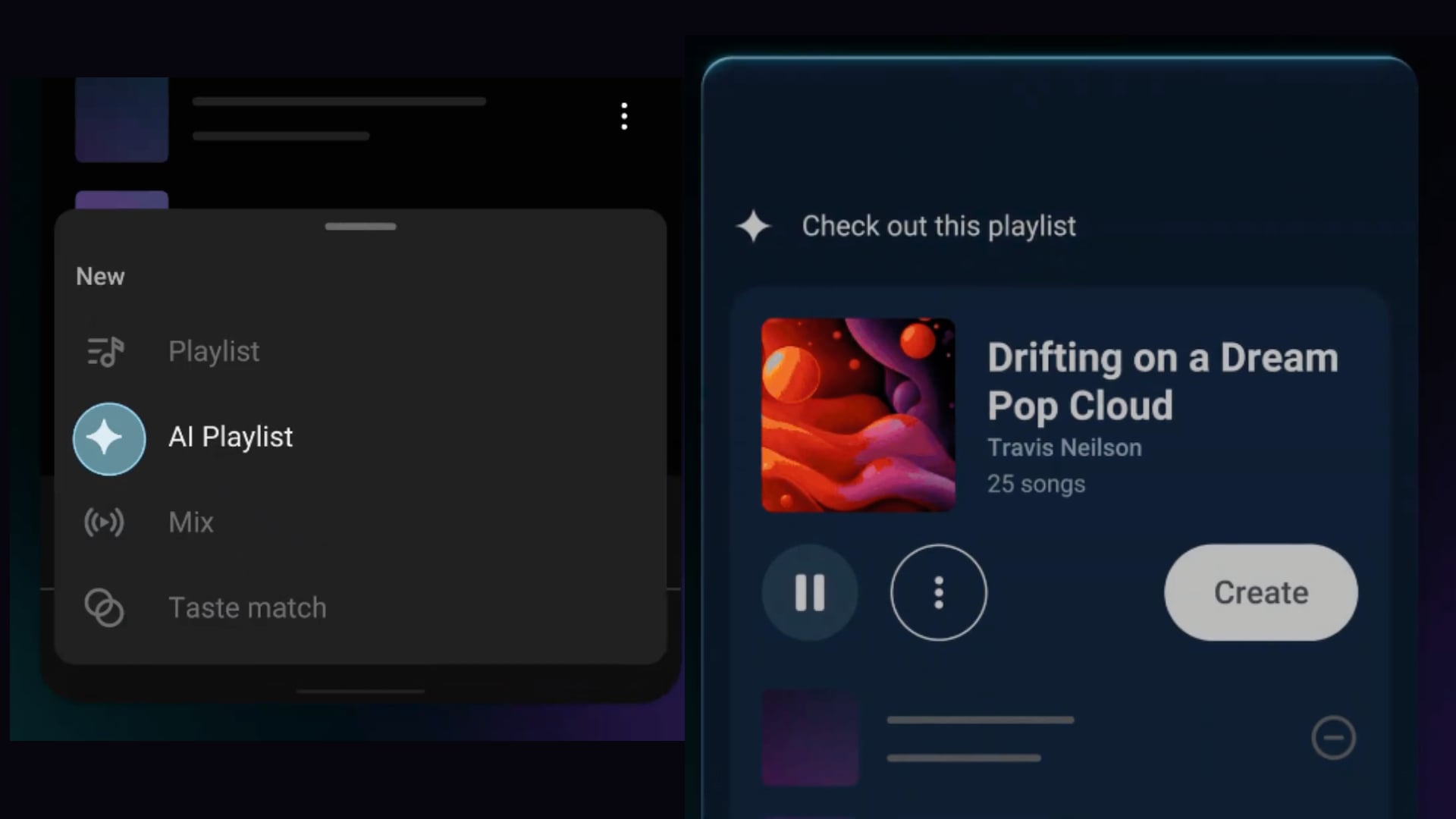
Task: Click the top song's purple thumbnail
Action: [121, 120]
